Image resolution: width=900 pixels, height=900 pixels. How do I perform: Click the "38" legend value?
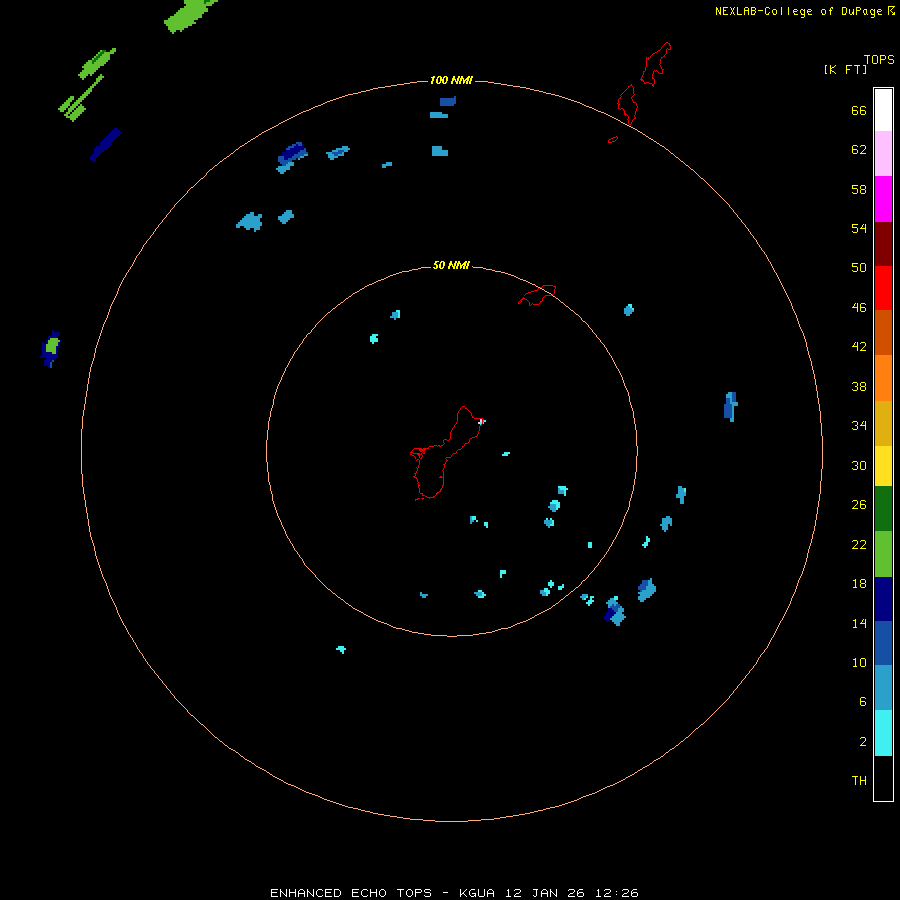pos(859,387)
